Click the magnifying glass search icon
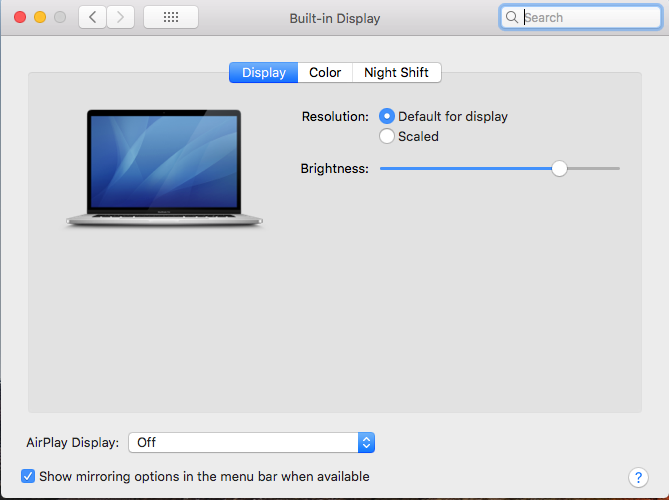Screen dimensions: 669x500 (512, 18)
